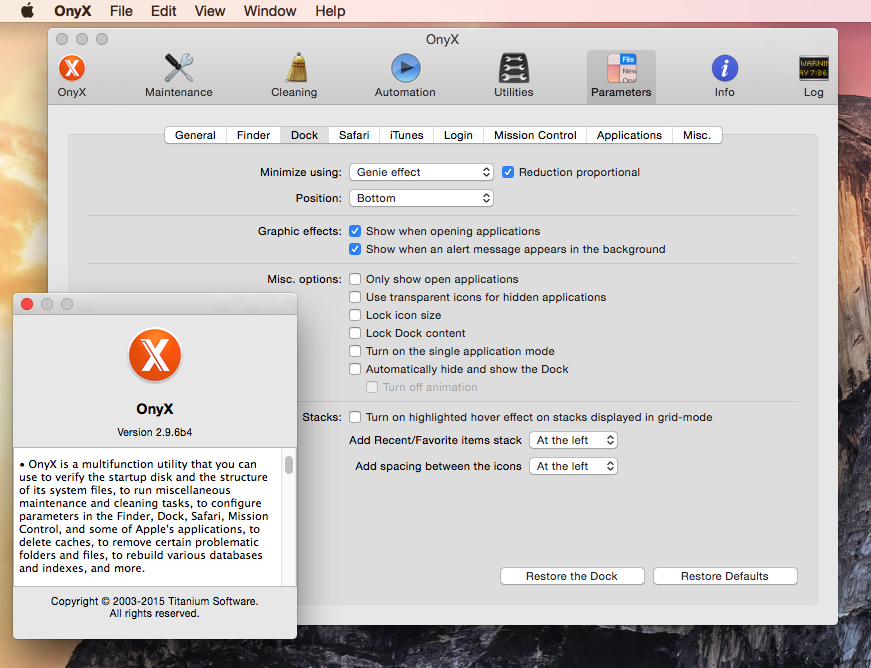Open the Edit menu
The width and height of the screenshot is (871, 668).
(163, 11)
